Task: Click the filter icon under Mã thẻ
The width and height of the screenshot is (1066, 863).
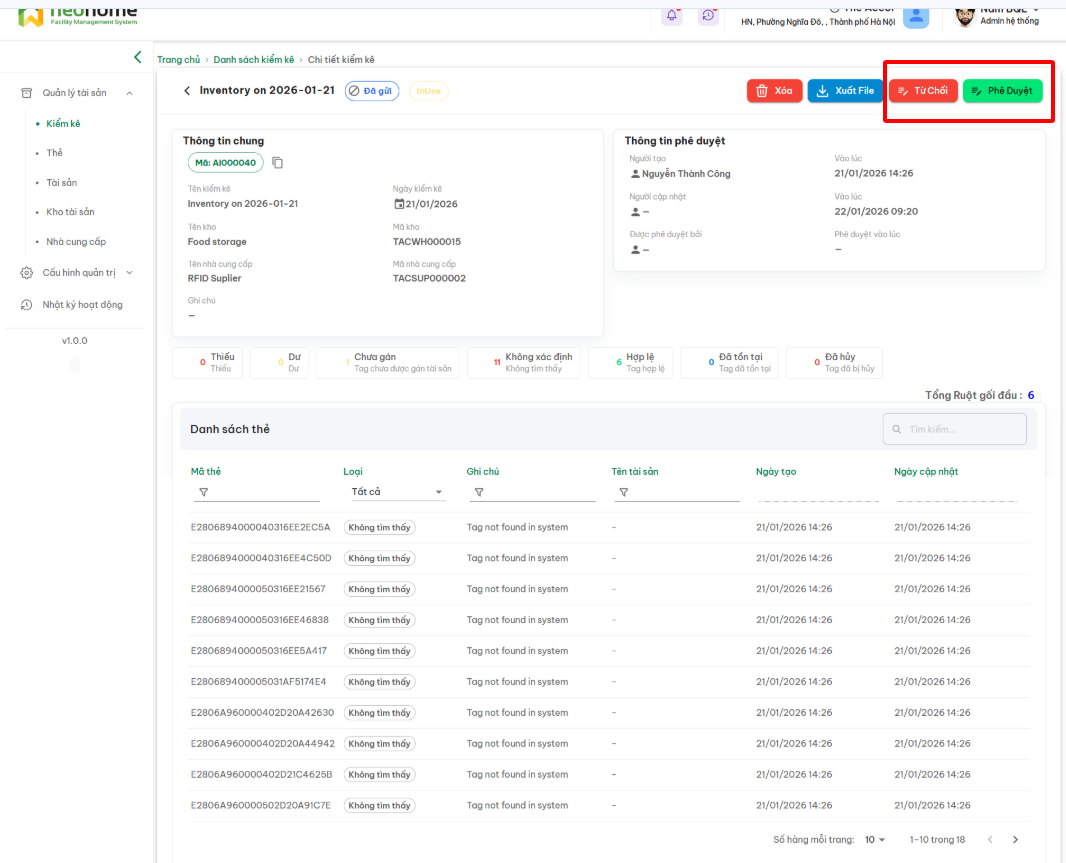Action: (x=204, y=492)
